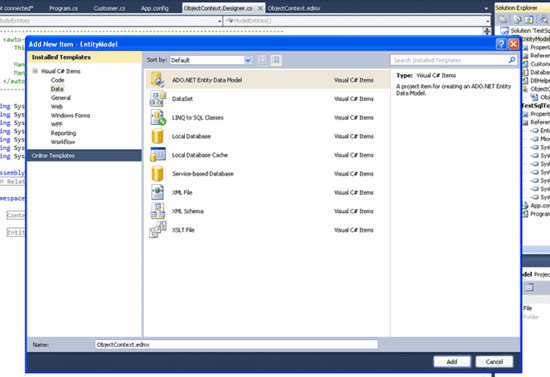The height and width of the screenshot is (377, 550).
Task: Select the General category
Action: click(61, 98)
